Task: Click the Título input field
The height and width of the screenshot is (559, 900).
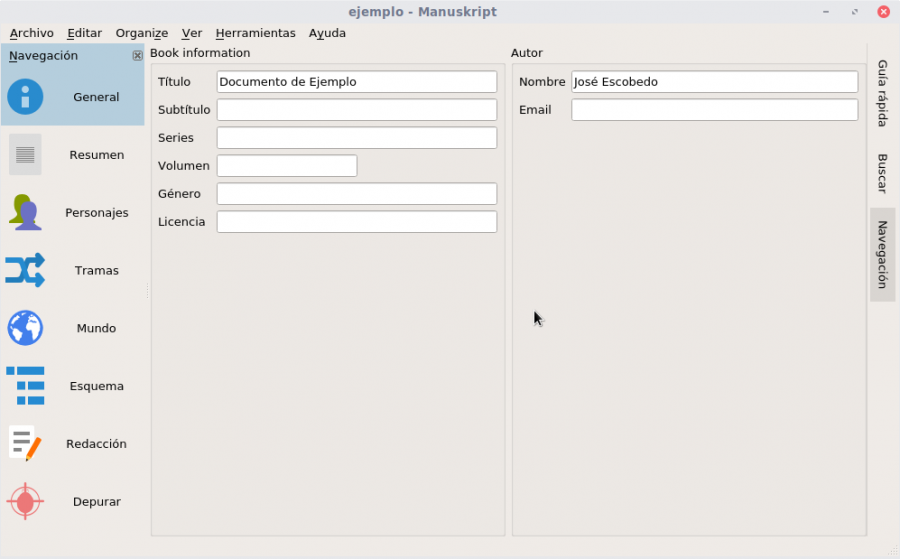Action: pos(356,81)
